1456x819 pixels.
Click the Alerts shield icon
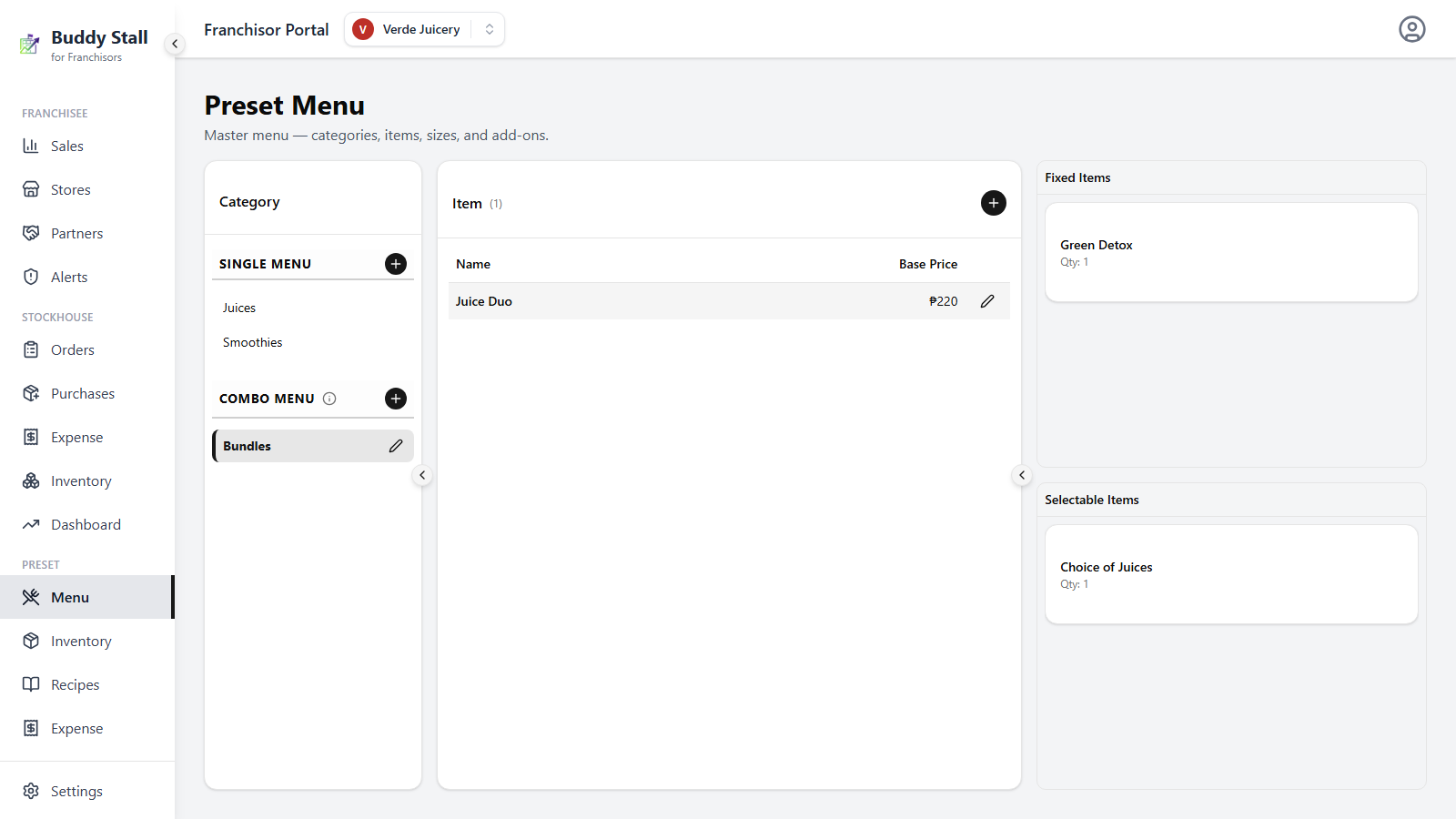point(31,277)
